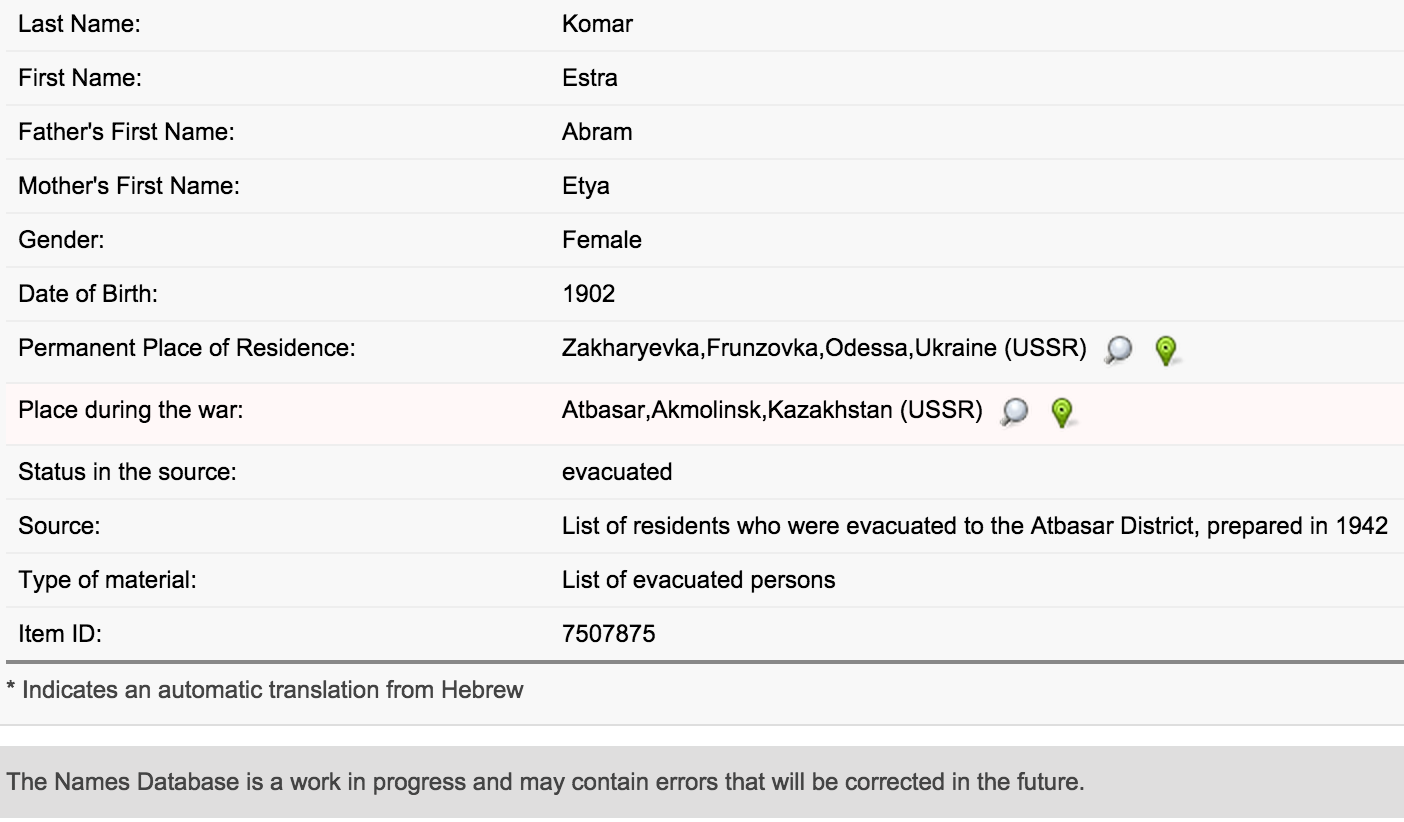Click the Zakharyevka, Frunzovka, Odessa residence text

coord(824,349)
